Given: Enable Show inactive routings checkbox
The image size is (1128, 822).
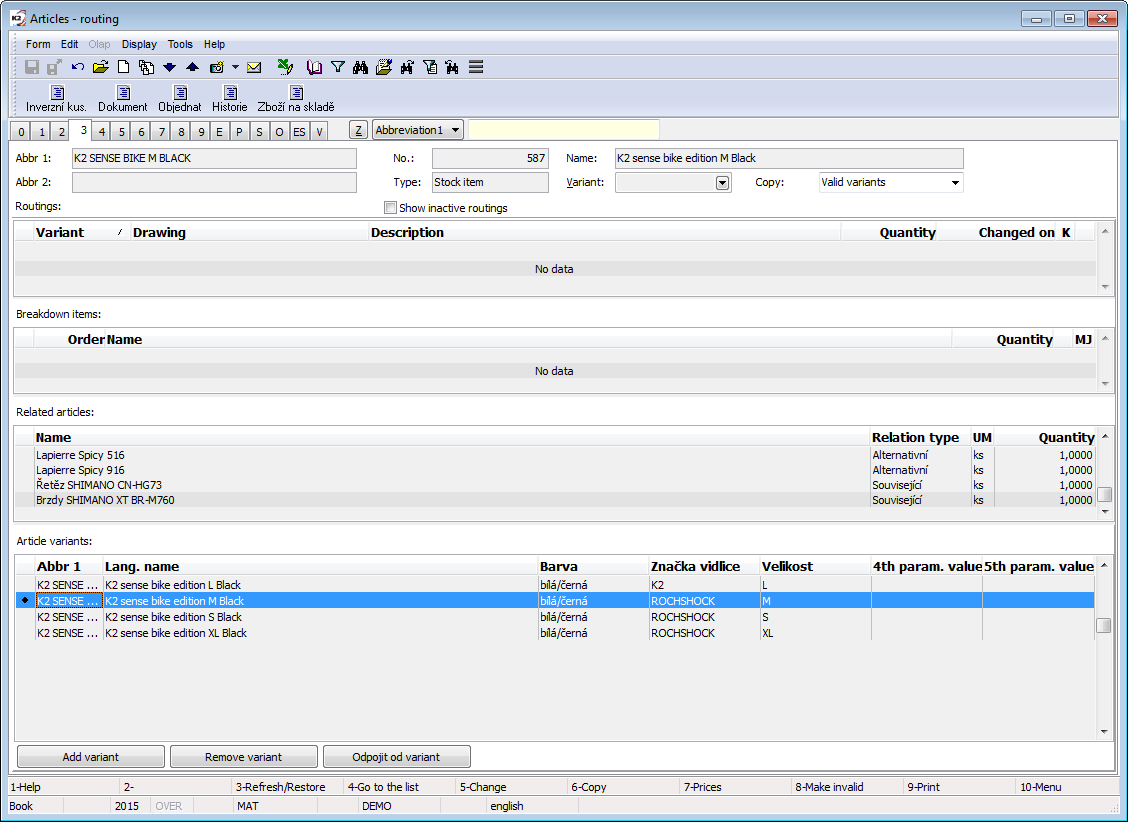Looking at the screenshot, I should 391,208.
